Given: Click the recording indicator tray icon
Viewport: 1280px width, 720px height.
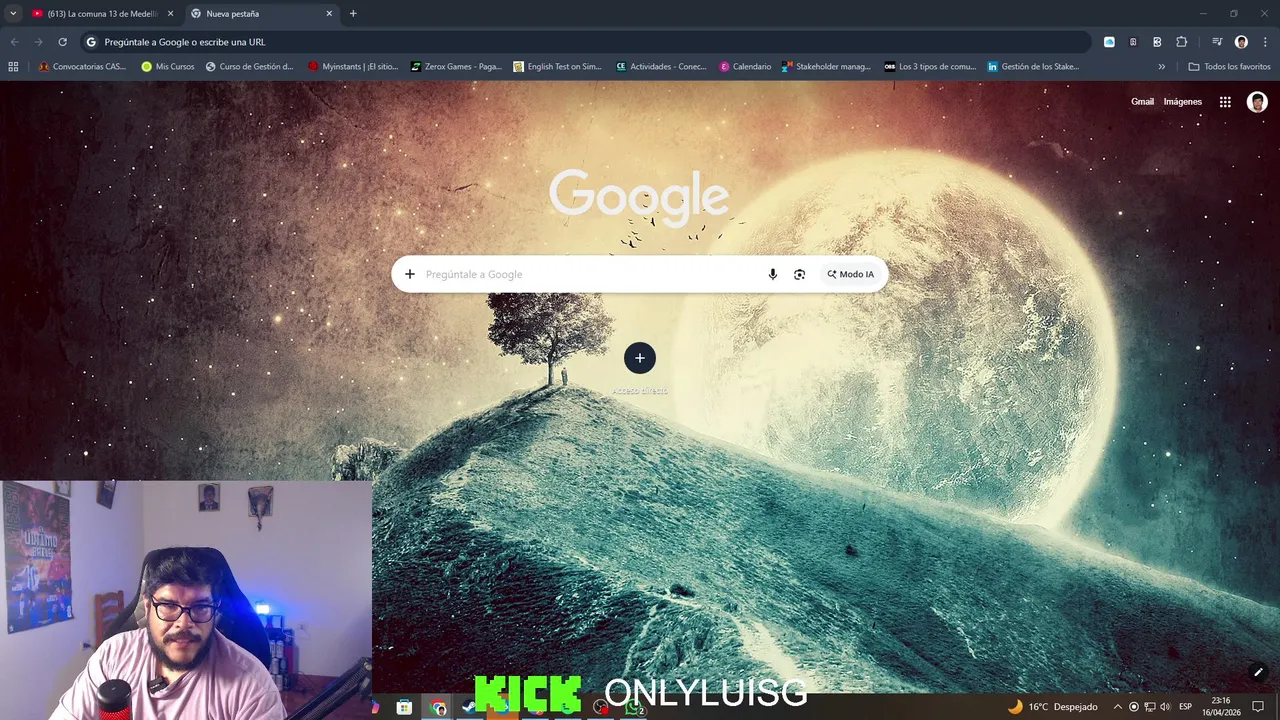Looking at the screenshot, I should pos(1133,707).
